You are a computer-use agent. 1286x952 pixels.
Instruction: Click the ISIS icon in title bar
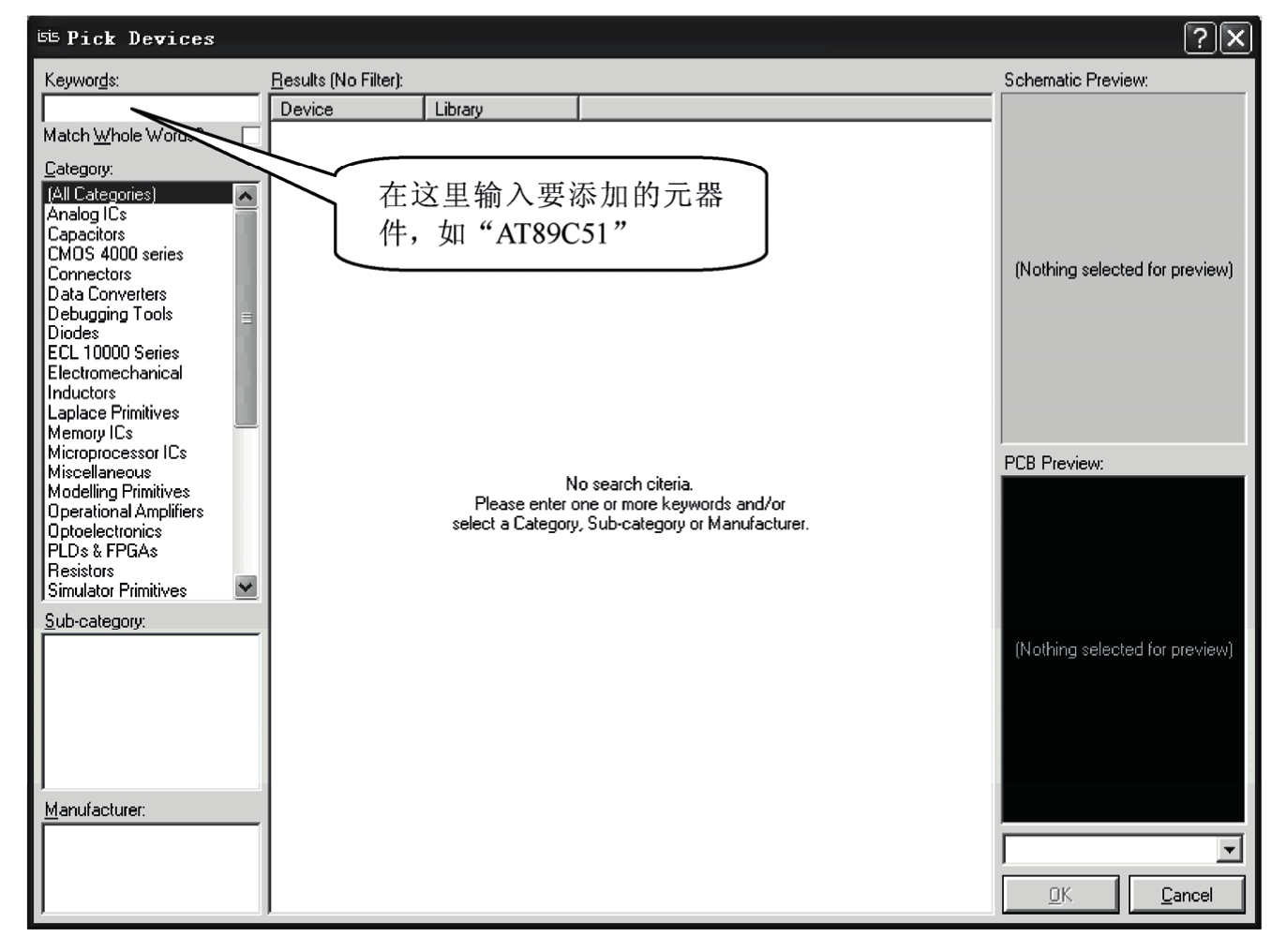click(48, 37)
